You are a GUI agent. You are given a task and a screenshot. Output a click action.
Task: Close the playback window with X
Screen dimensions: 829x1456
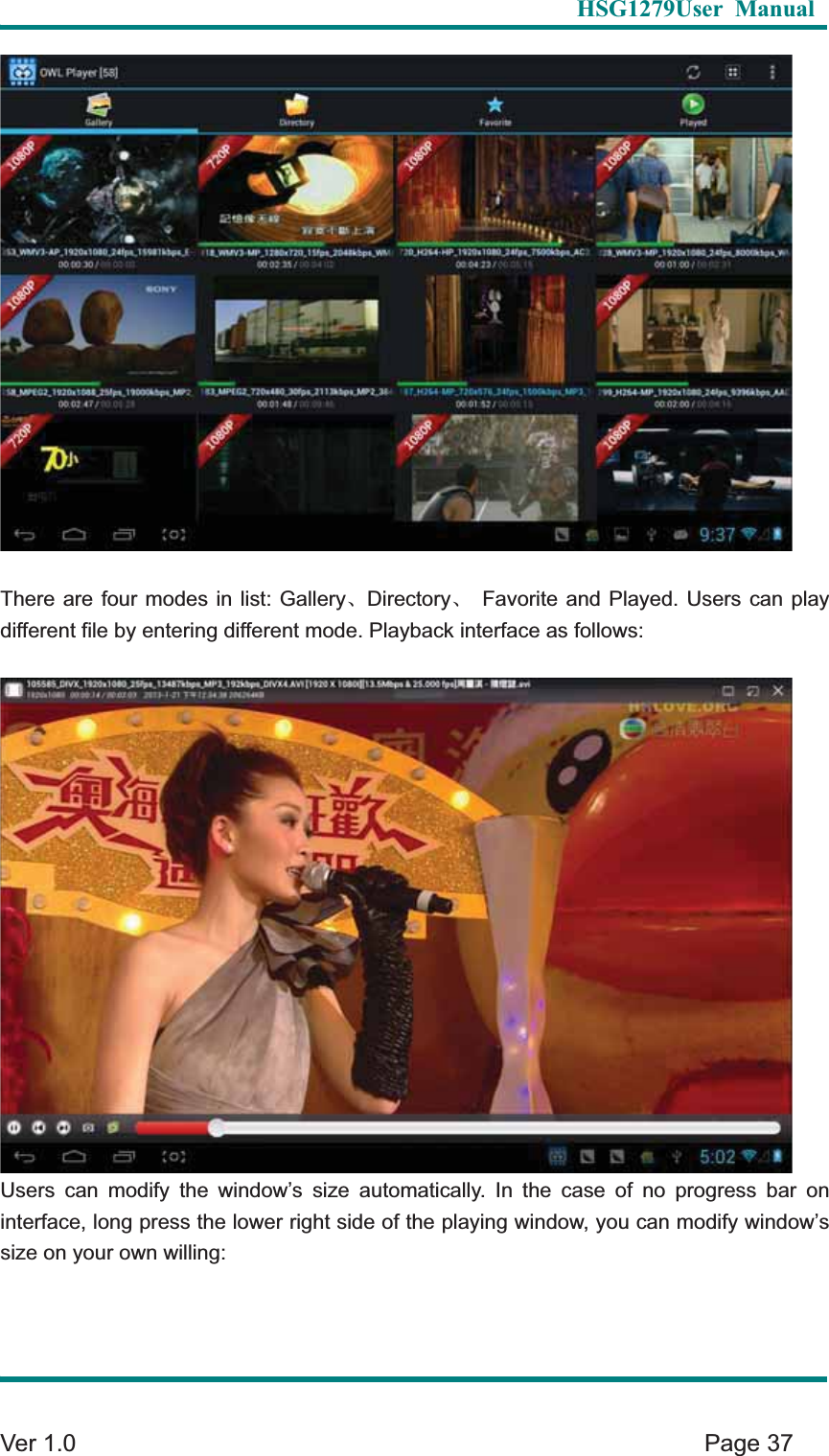(778, 690)
